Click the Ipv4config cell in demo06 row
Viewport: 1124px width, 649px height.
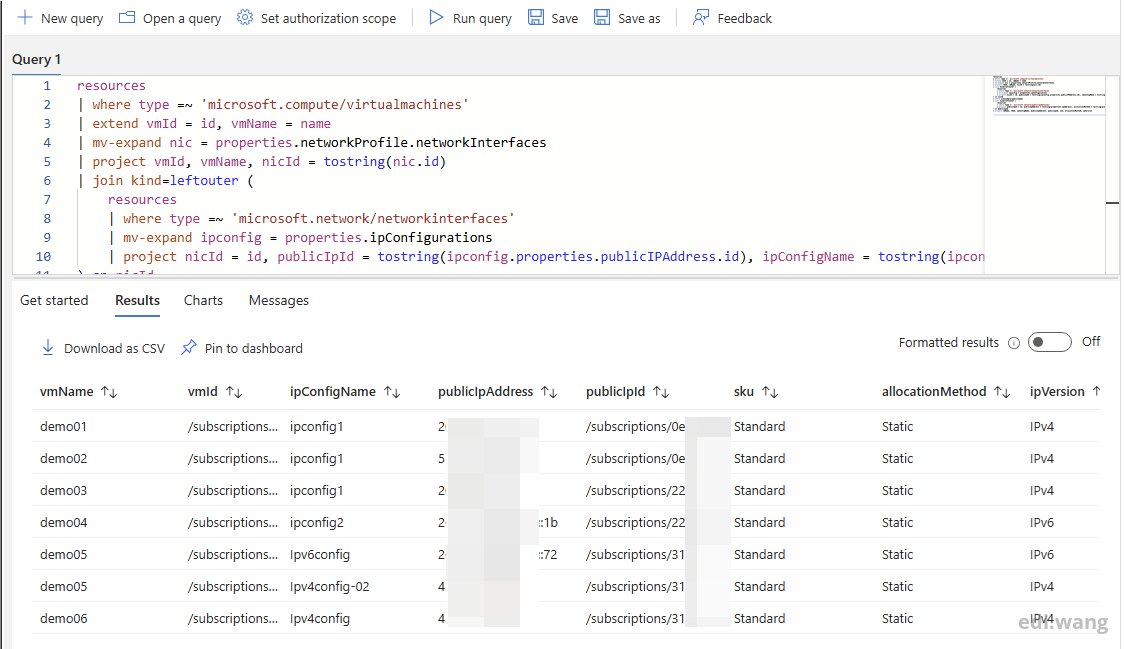(x=320, y=619)
